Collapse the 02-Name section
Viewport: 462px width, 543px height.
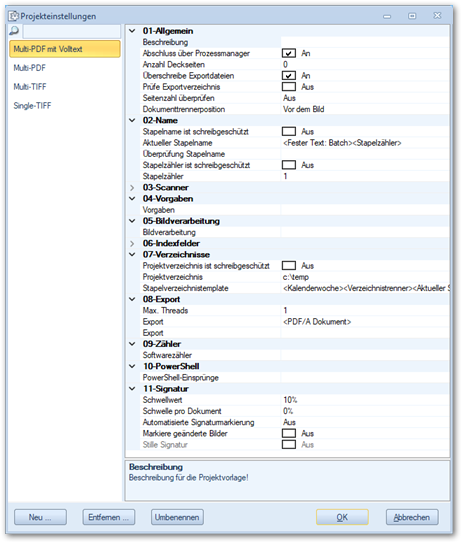pyautogui.click(x=132, y=121)
